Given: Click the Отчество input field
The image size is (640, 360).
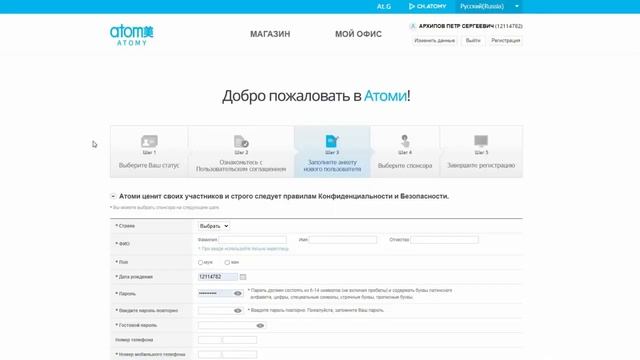Looking at the screenshot, I should [x=444, y=240].
